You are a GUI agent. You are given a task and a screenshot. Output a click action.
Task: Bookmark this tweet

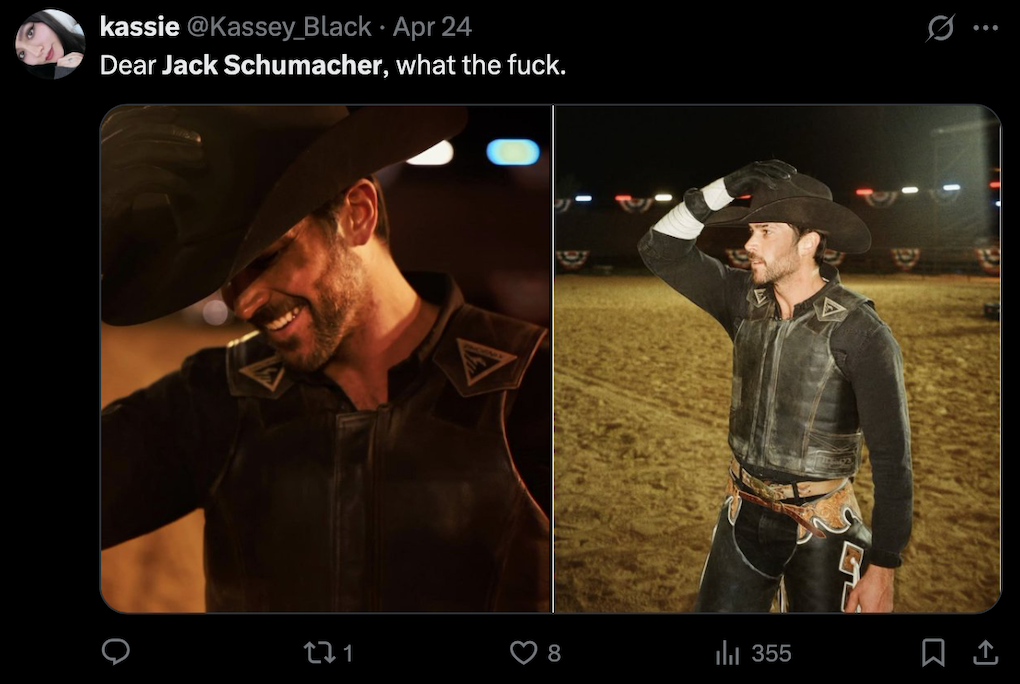point(933,653)
